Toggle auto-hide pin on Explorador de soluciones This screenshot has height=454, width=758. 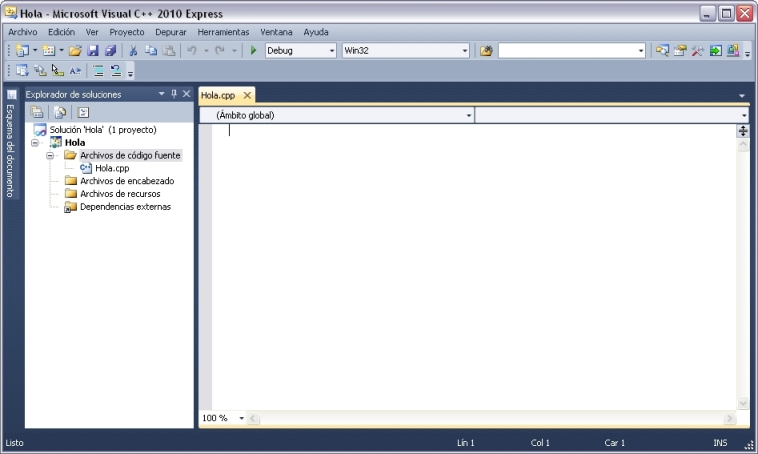pos(174,94)
